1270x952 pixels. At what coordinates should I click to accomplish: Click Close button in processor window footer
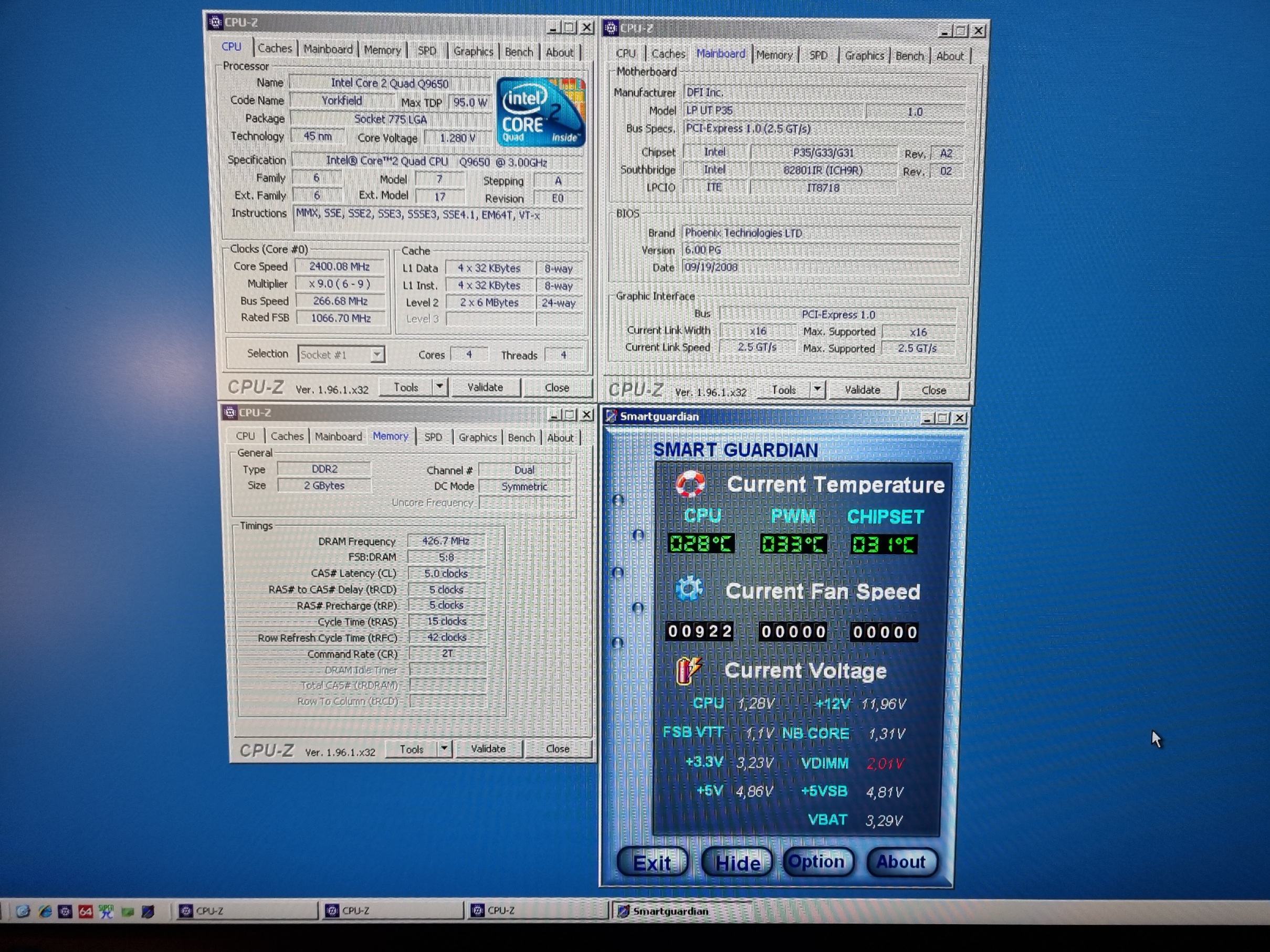tap(557, 388)
